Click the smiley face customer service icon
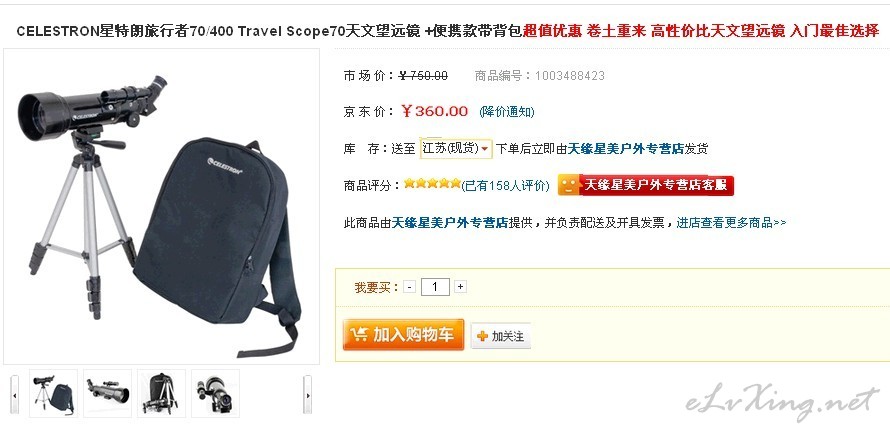This screenshot has width=890, height=435. 569,185
